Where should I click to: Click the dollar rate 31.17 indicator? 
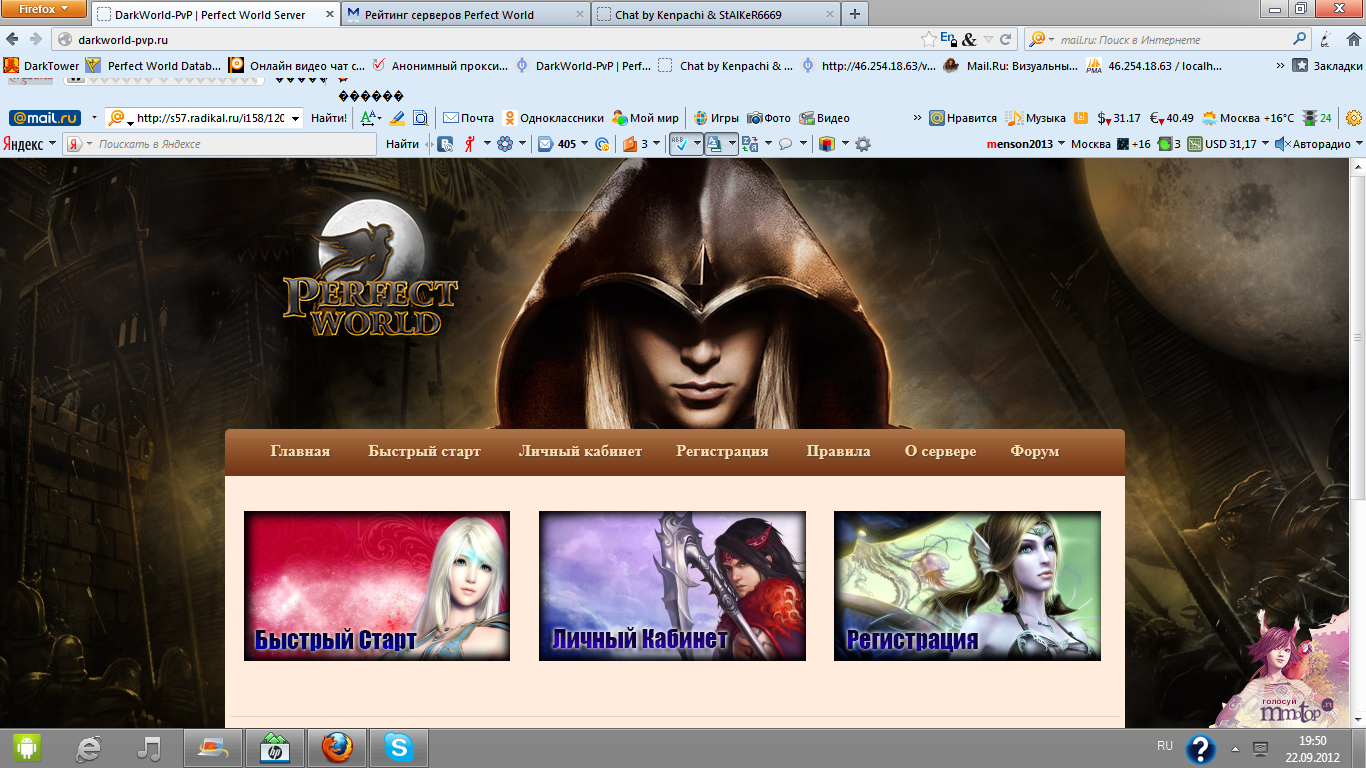tap(1119, 118)
